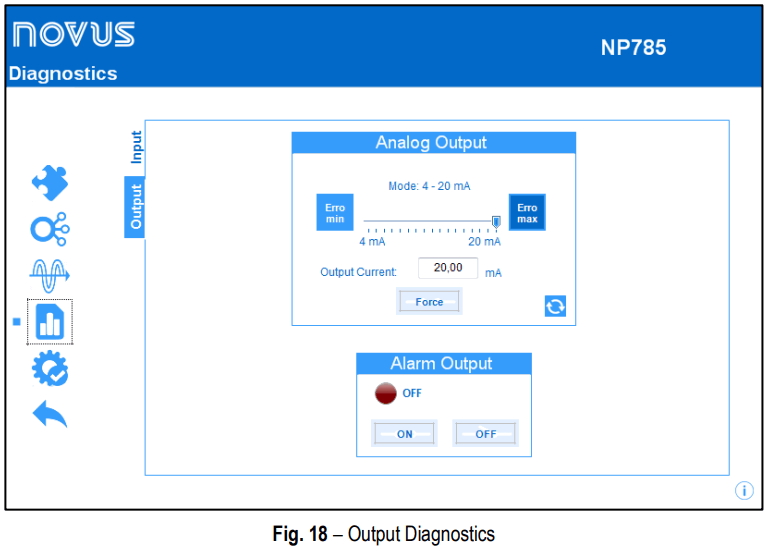Screen dimensions: 767x551
Task: Select the bar chart diagnostics icon
Action: pos(50,321)
